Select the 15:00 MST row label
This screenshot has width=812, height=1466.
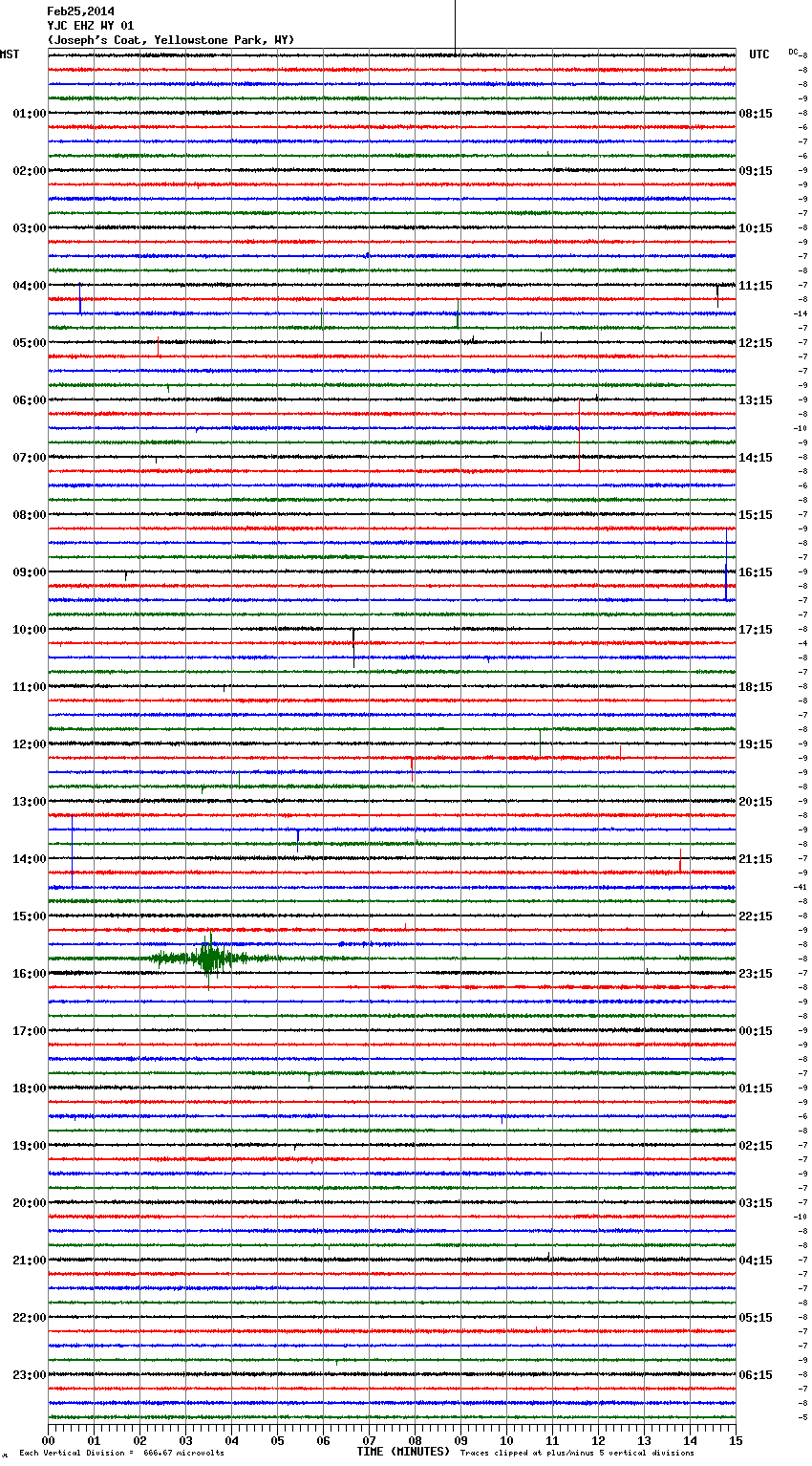30,916
